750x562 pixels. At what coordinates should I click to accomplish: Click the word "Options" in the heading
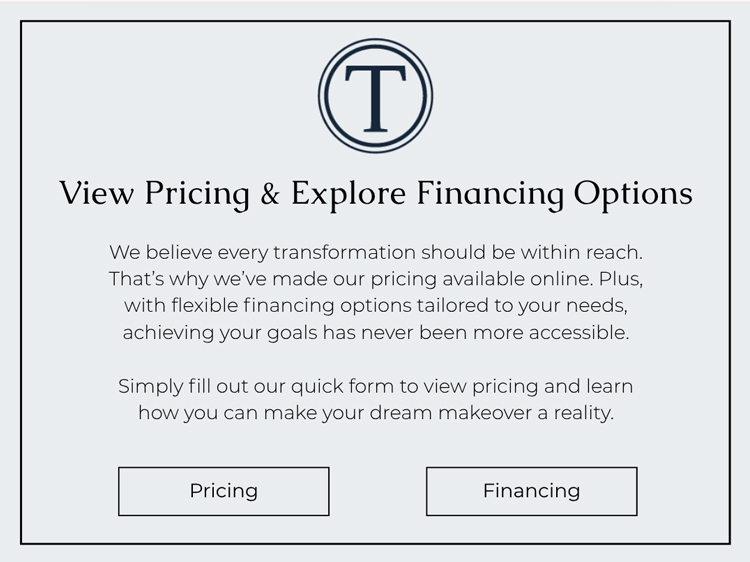tap(633, 195)
